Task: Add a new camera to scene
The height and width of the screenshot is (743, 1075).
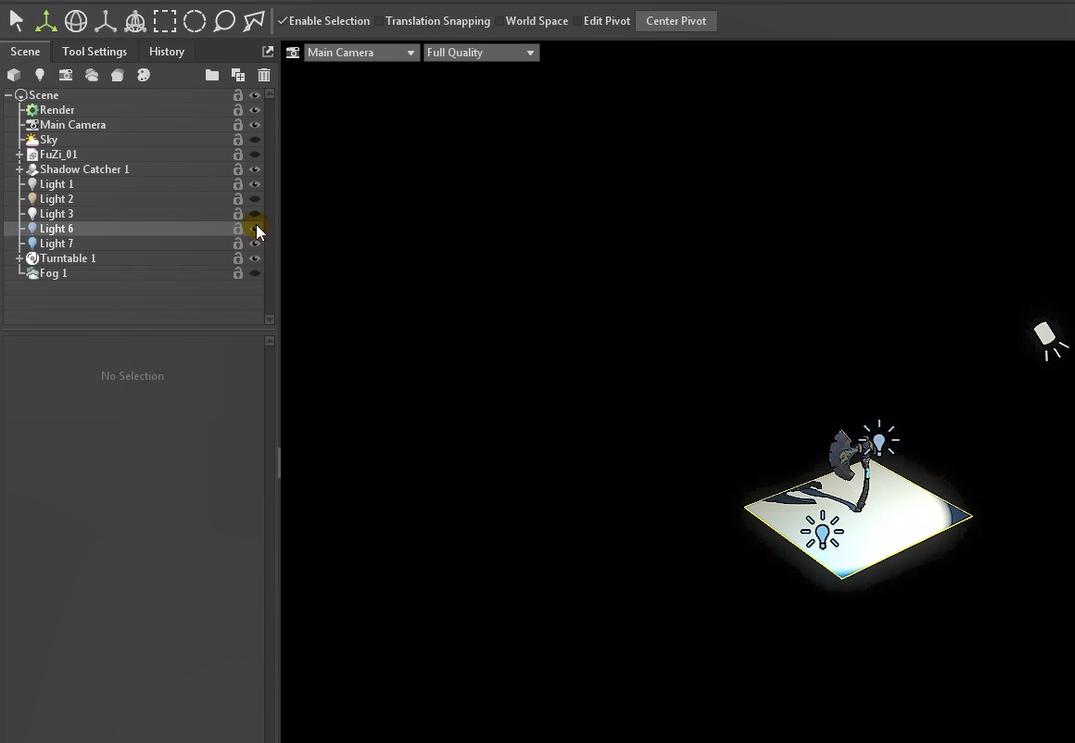Action: pos(66,75)
